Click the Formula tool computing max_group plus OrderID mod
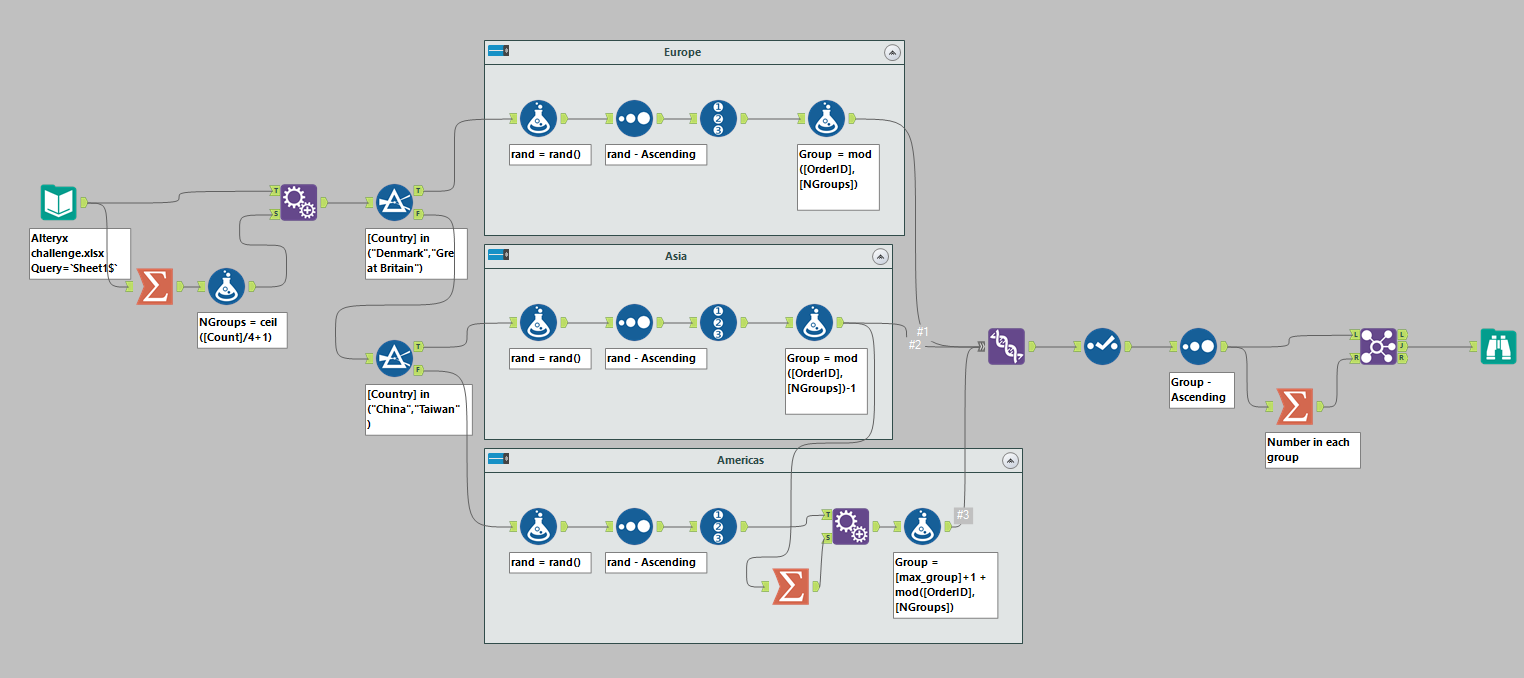Viewport: 1524px width, 678px height. [x=920, y=526]
